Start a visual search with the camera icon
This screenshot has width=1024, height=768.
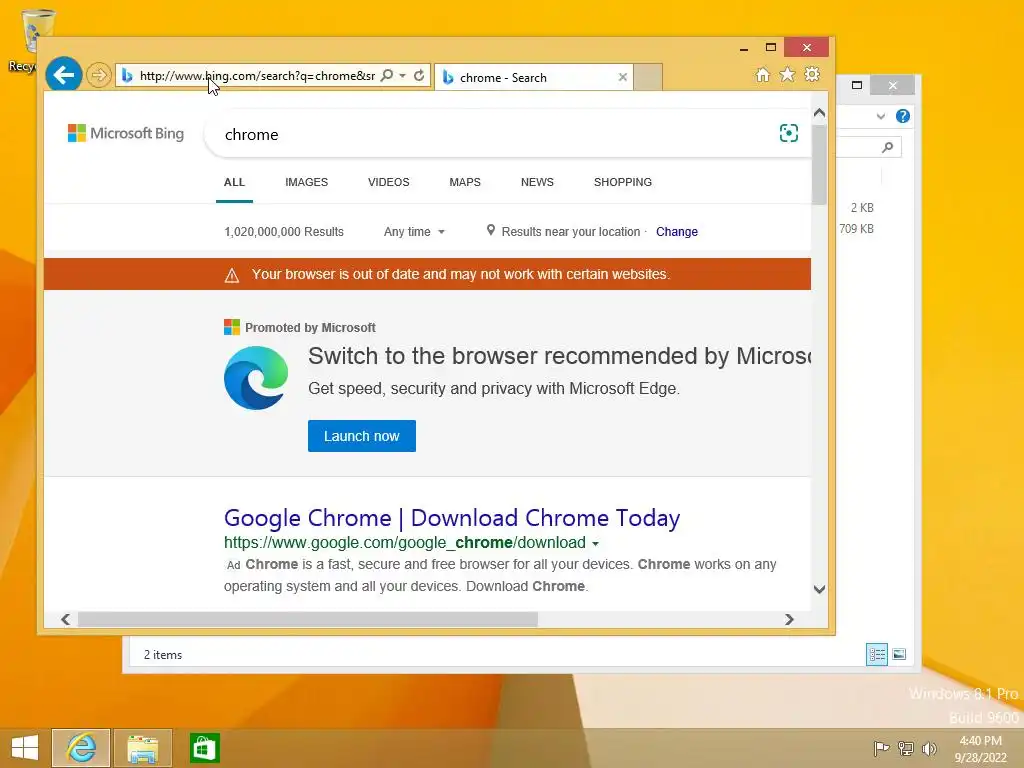coord(788,133)
